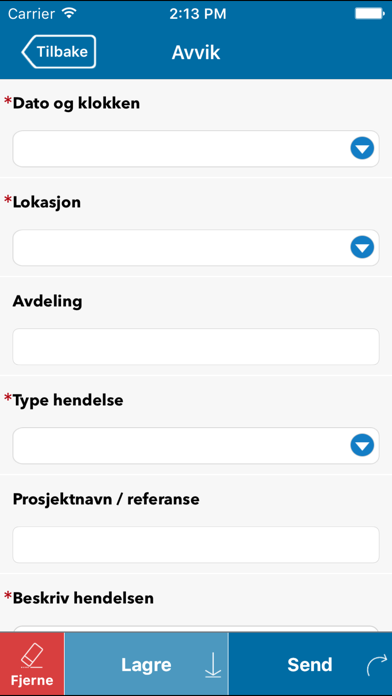Focus the Prosjektnavn / referanse input field

tap(196, 545)
